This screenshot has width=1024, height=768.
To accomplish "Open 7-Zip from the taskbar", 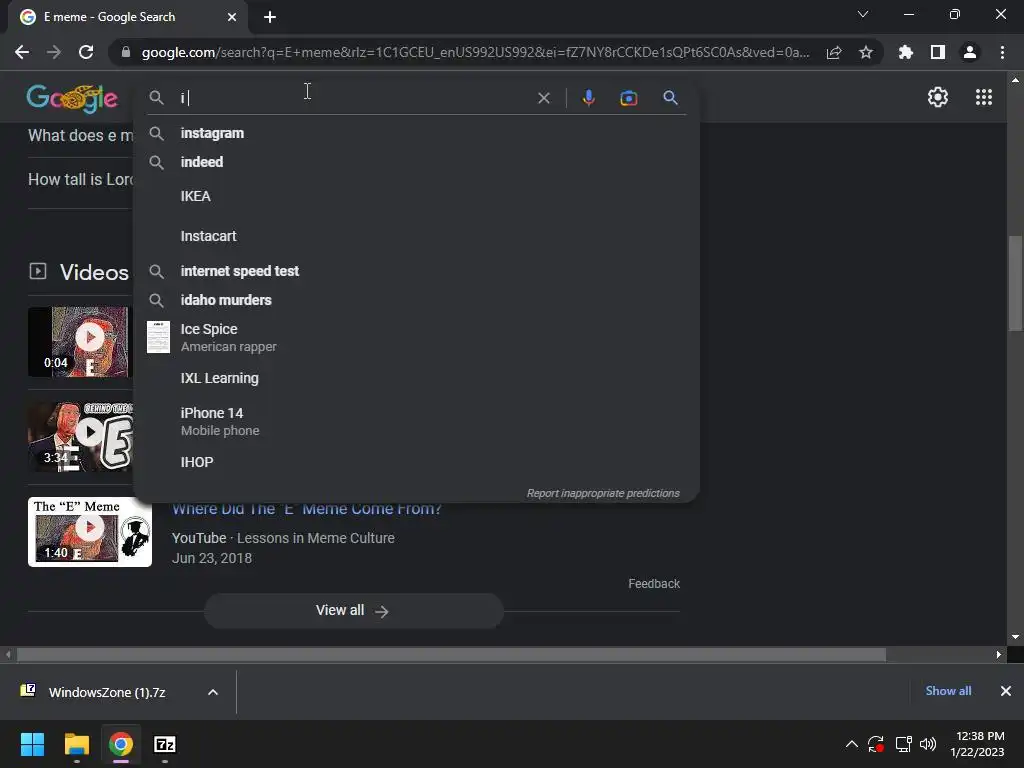I will (165, 744).
